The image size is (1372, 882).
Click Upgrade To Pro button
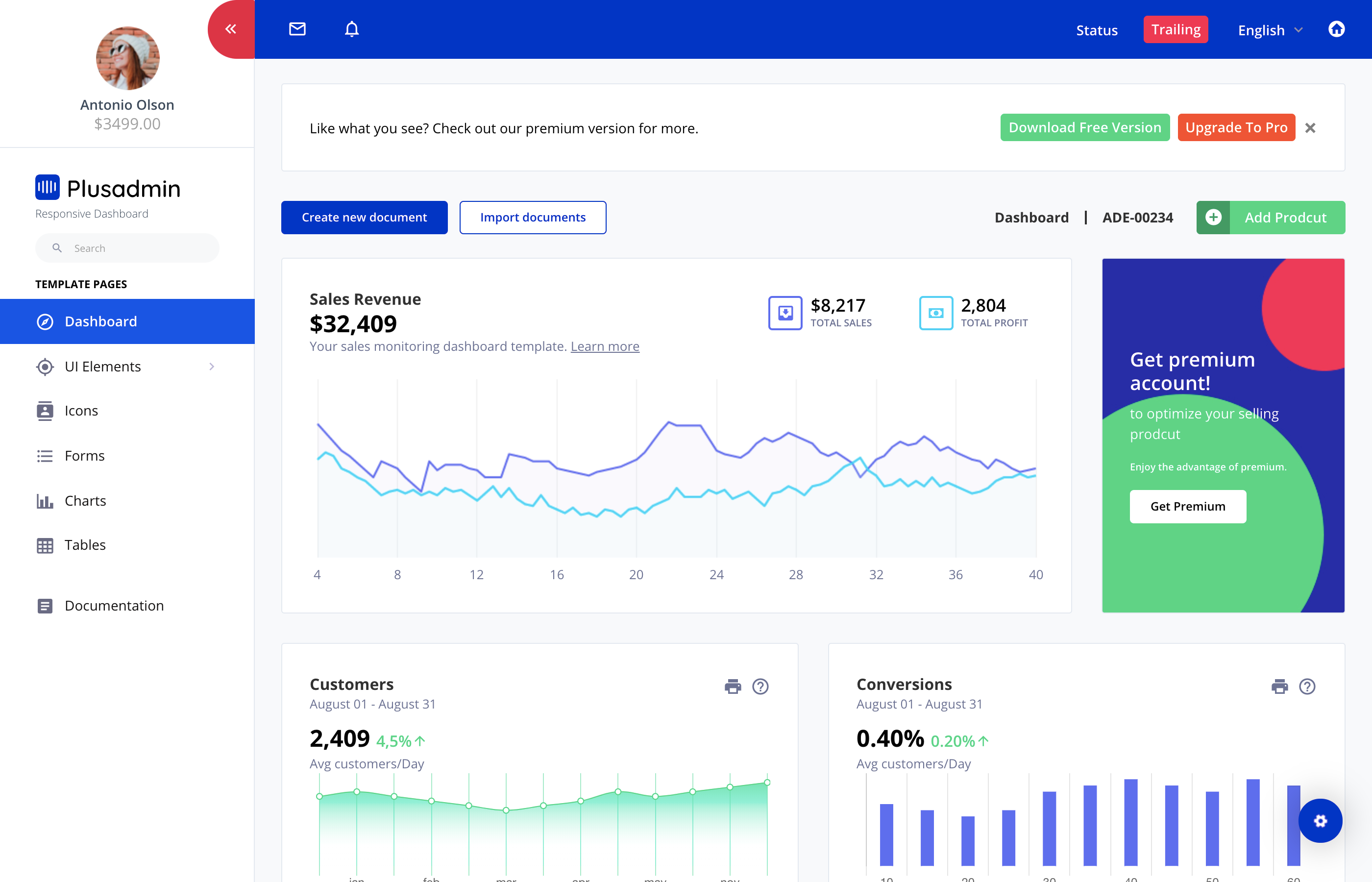(x=1236, y=127)
